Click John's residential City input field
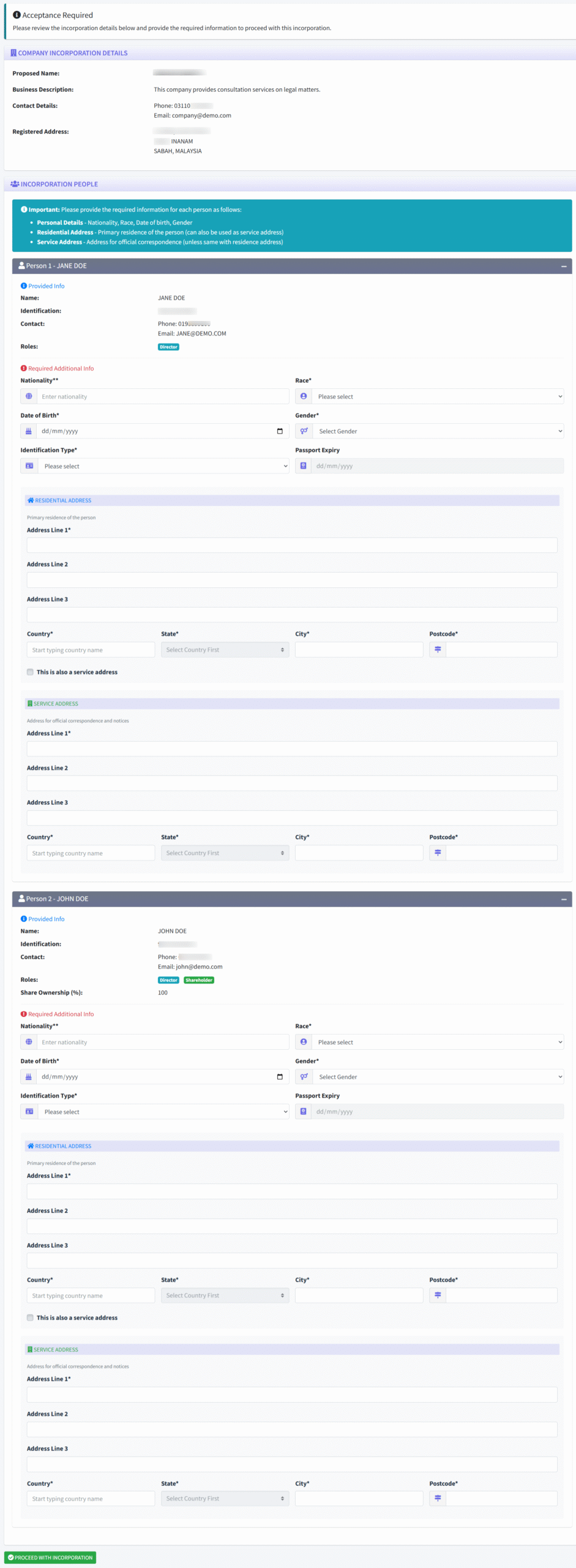 pyautogui.click(x=359, y=1295)
